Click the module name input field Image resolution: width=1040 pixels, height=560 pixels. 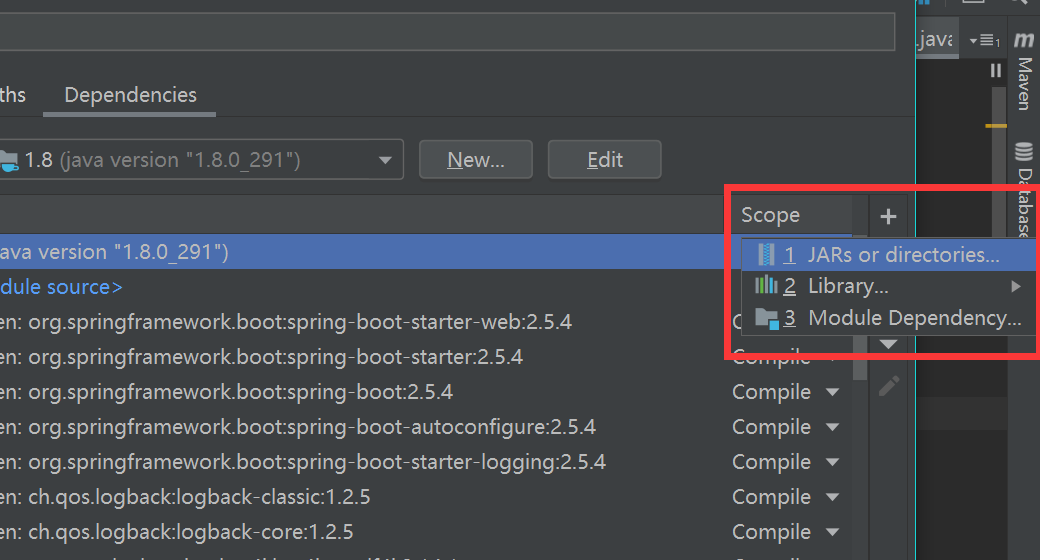(x=447, y=31)
